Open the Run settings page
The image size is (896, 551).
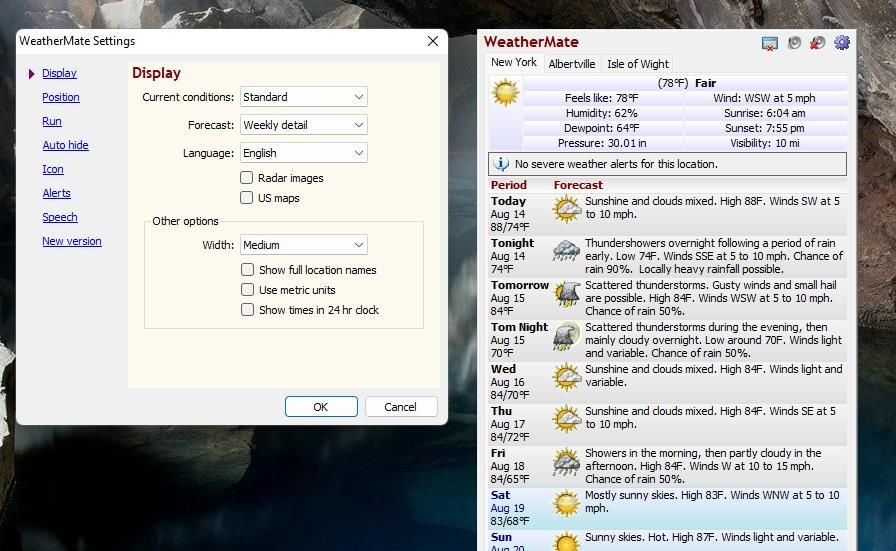pos(51,121)
